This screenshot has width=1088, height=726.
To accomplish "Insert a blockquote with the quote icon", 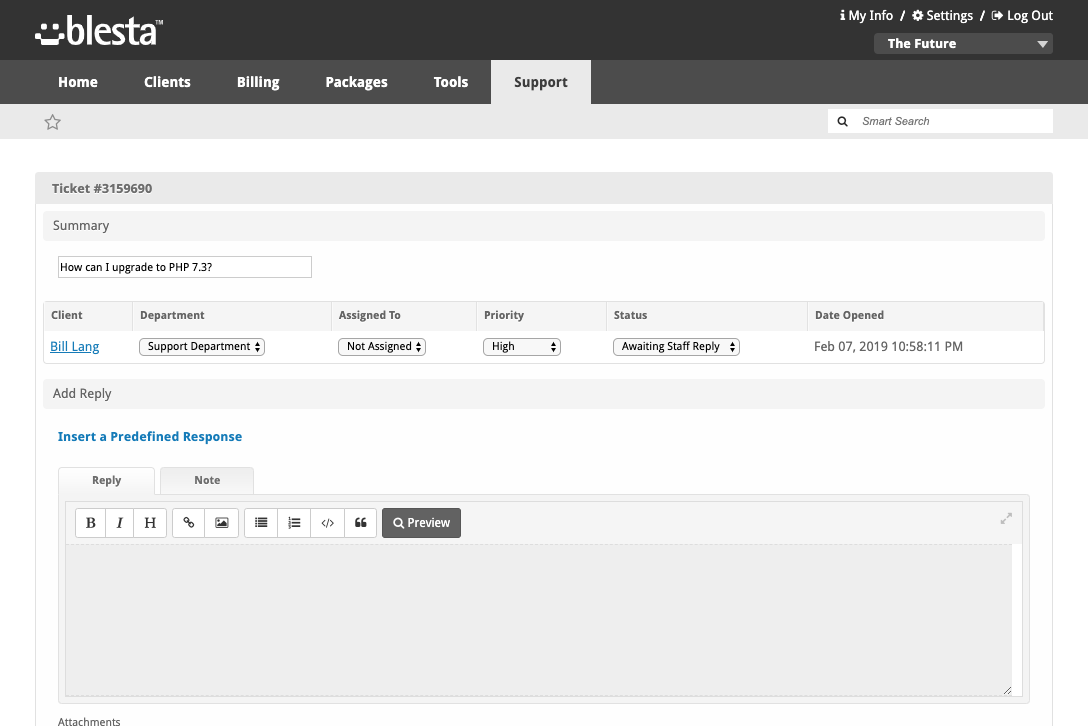I will 360,523.
